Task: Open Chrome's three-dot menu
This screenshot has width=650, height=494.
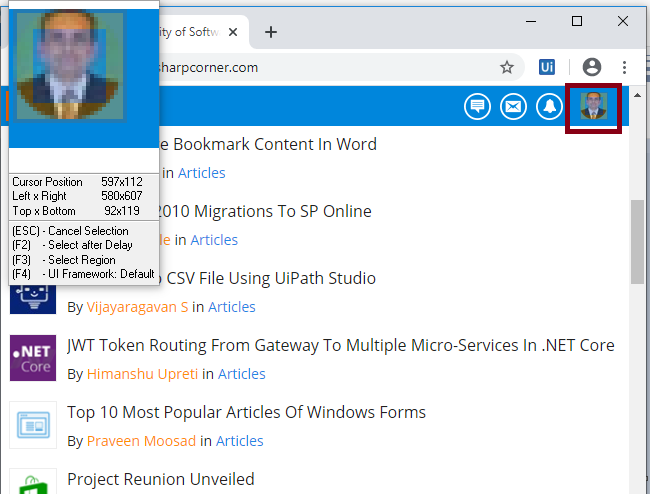Action: pos(625,67)
